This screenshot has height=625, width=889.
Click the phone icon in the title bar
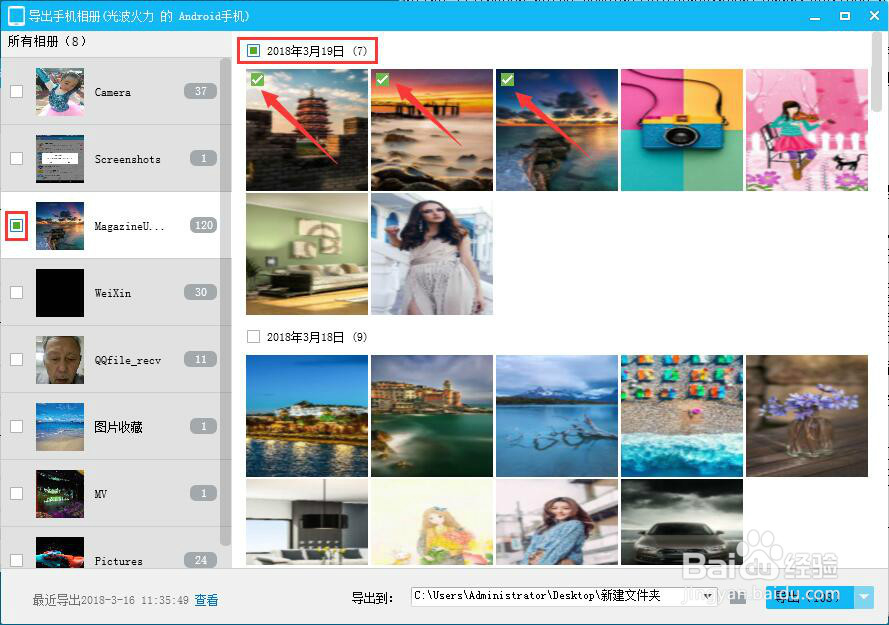click(14, 15)
